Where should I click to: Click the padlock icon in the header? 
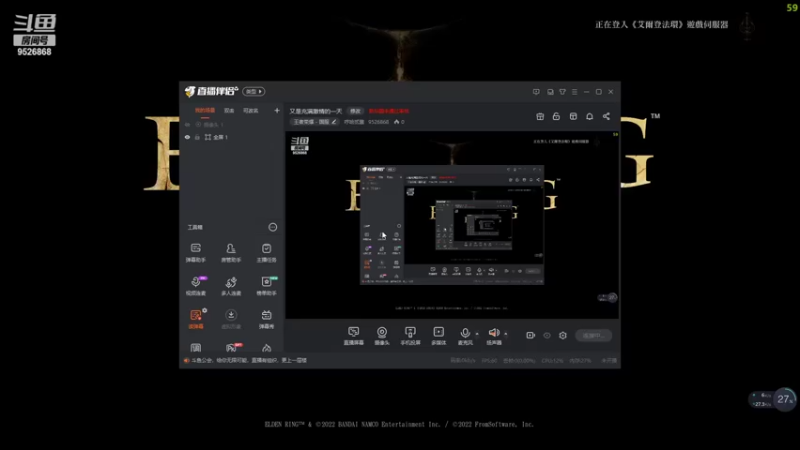[x=556, y=116]
